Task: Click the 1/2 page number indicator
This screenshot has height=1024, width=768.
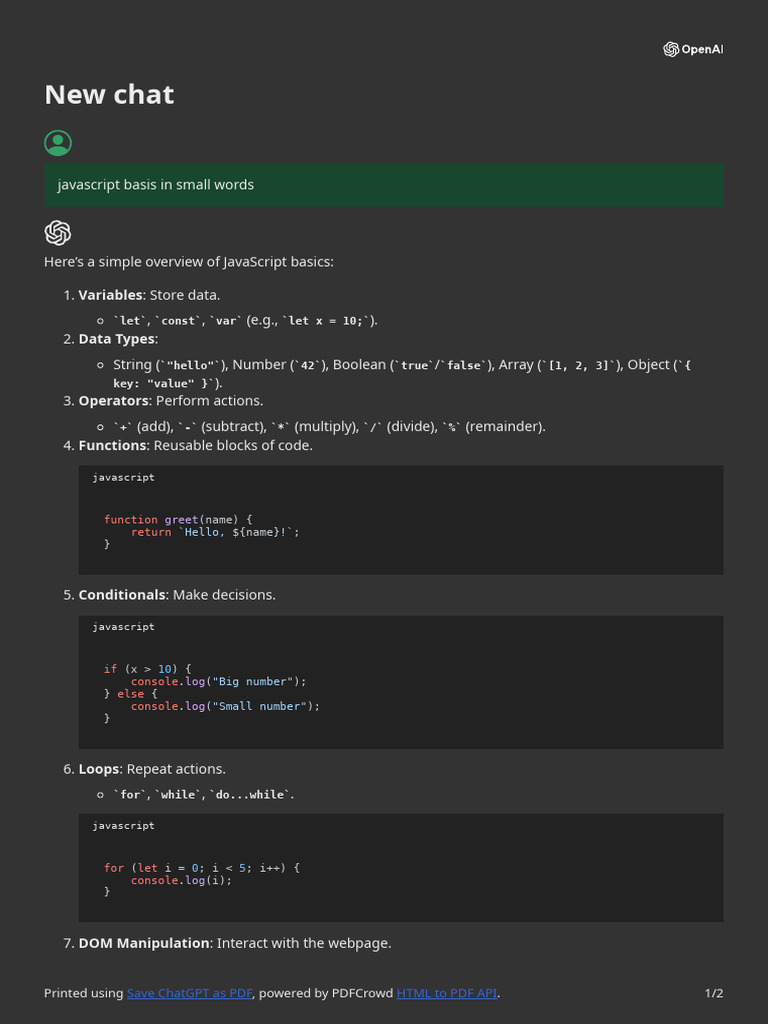Action: coord(713,993)
